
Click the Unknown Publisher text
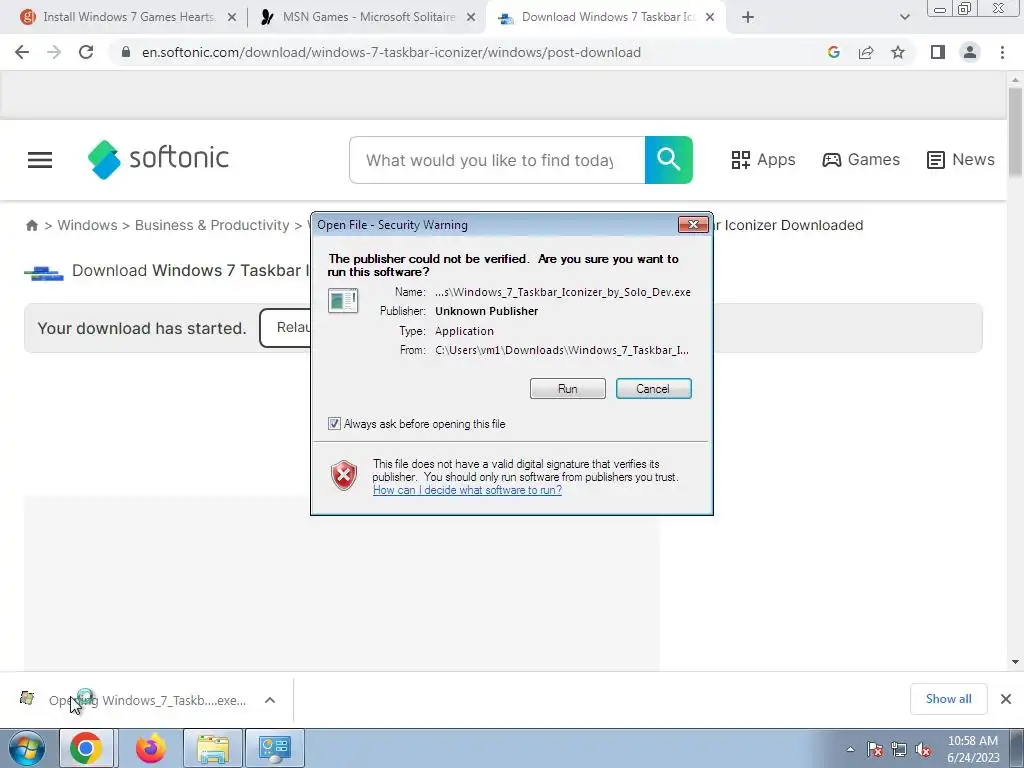[487, 312]
